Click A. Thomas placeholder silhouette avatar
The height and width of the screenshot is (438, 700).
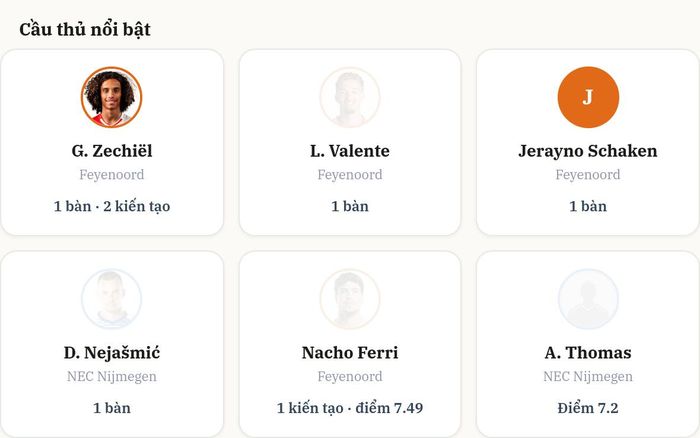click(x=588, y=299)
